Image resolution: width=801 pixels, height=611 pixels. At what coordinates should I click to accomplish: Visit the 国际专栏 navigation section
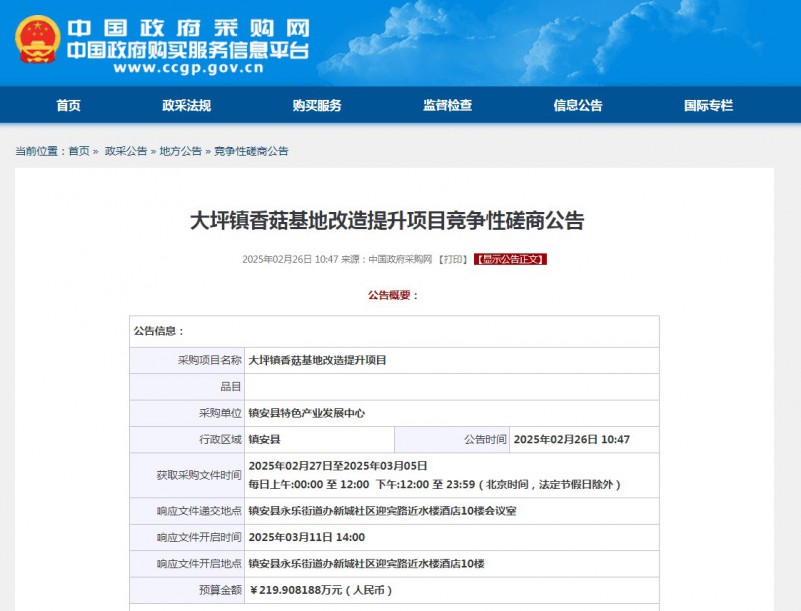(709, 106)
